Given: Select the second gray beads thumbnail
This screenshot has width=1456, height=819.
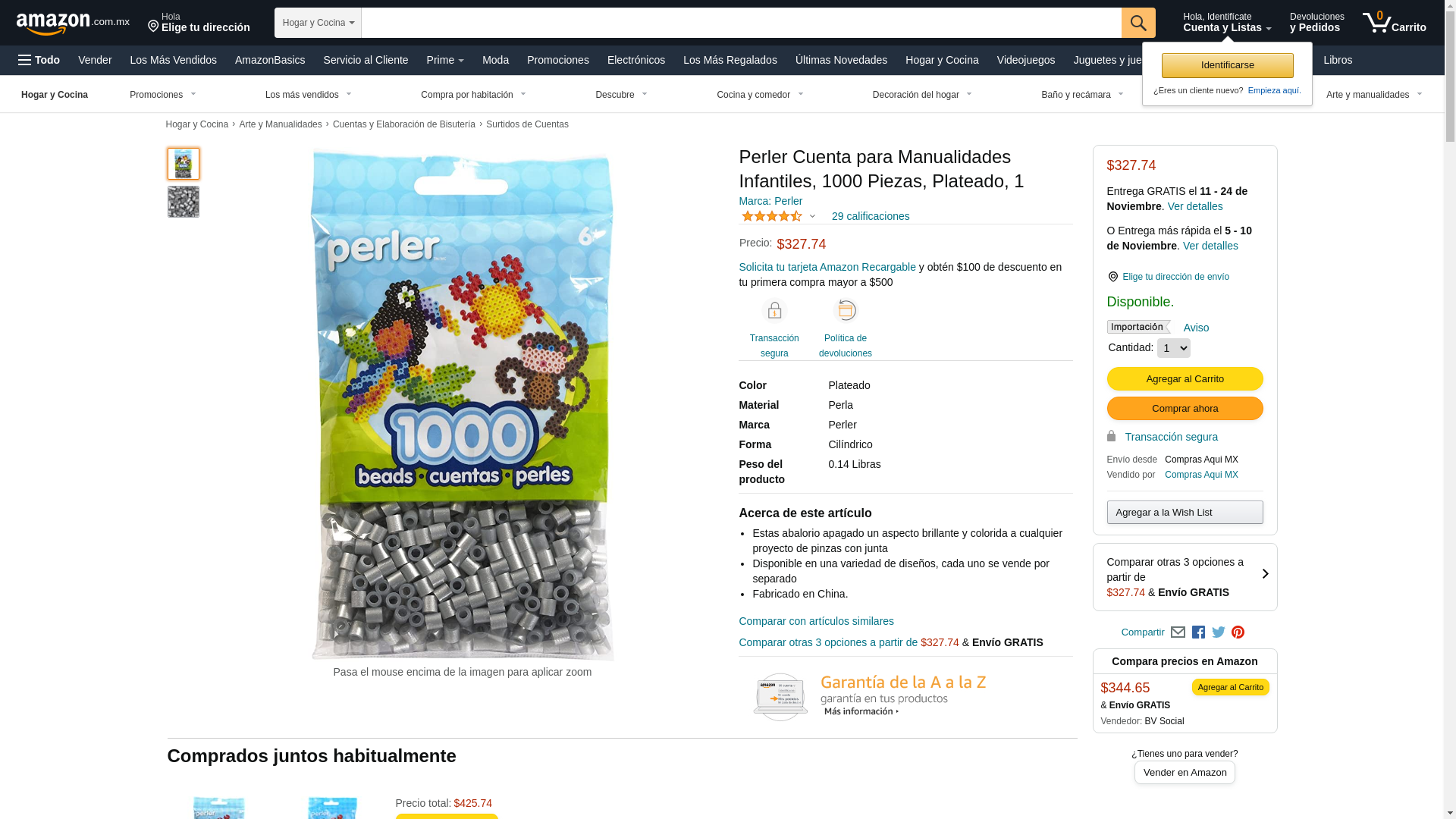Looking at the screenshot, I should pyautogui.click(x=184, y=202).
